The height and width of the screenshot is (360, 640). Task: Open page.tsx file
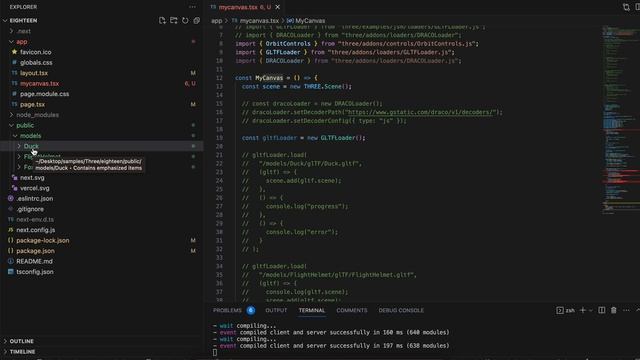tap(32, 104)
